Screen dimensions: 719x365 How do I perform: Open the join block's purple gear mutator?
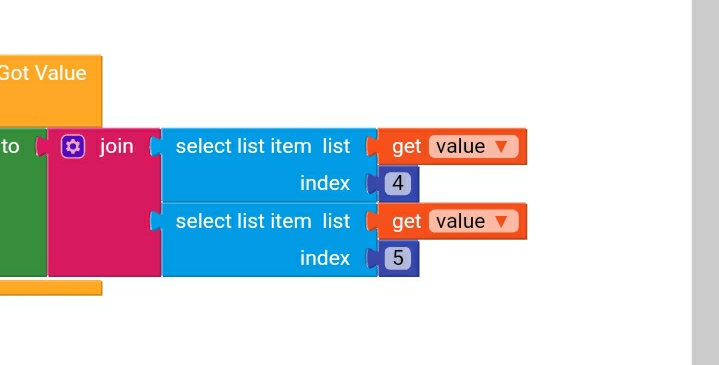click(73, 147)
